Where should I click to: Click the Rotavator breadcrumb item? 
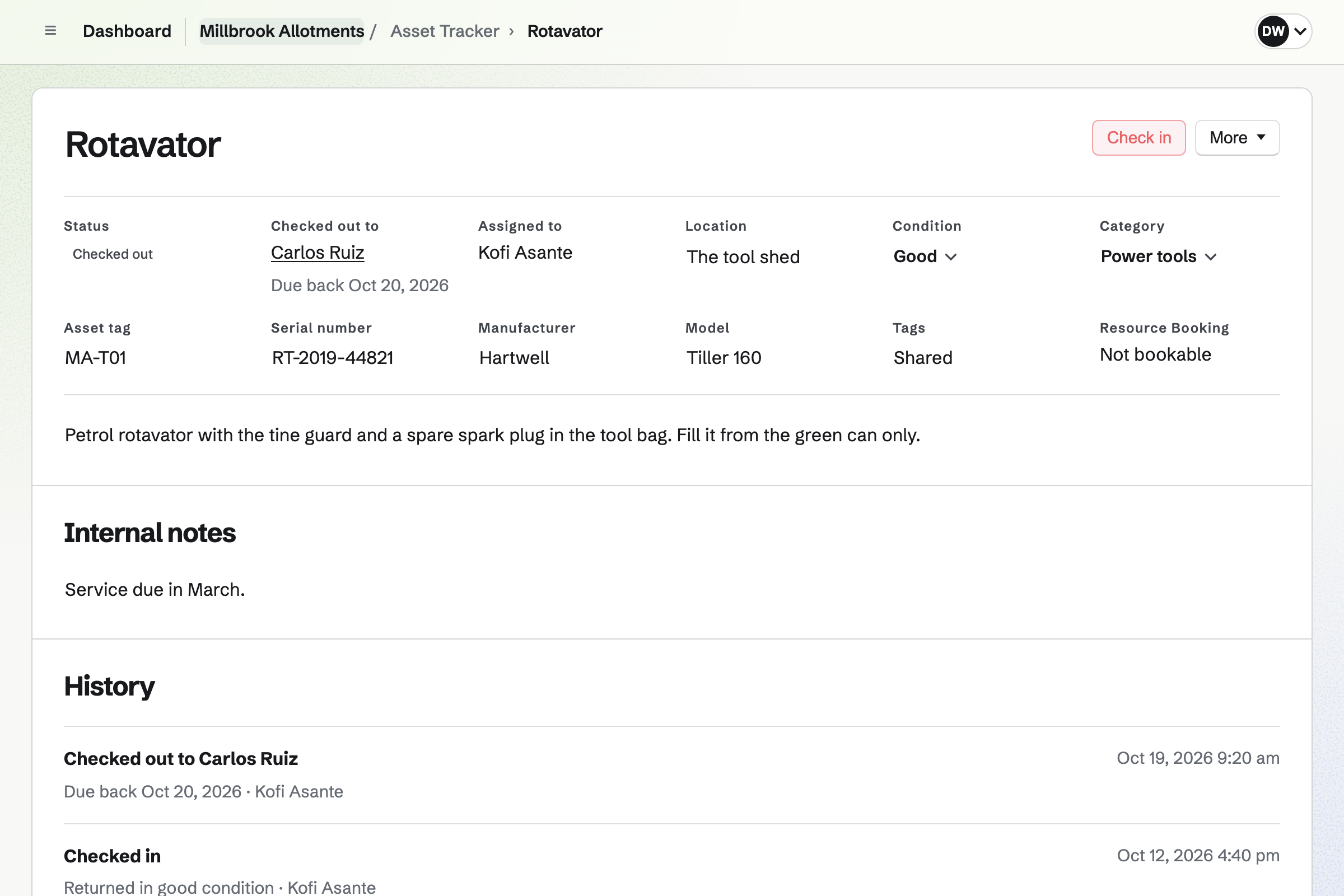click(564, 31)
